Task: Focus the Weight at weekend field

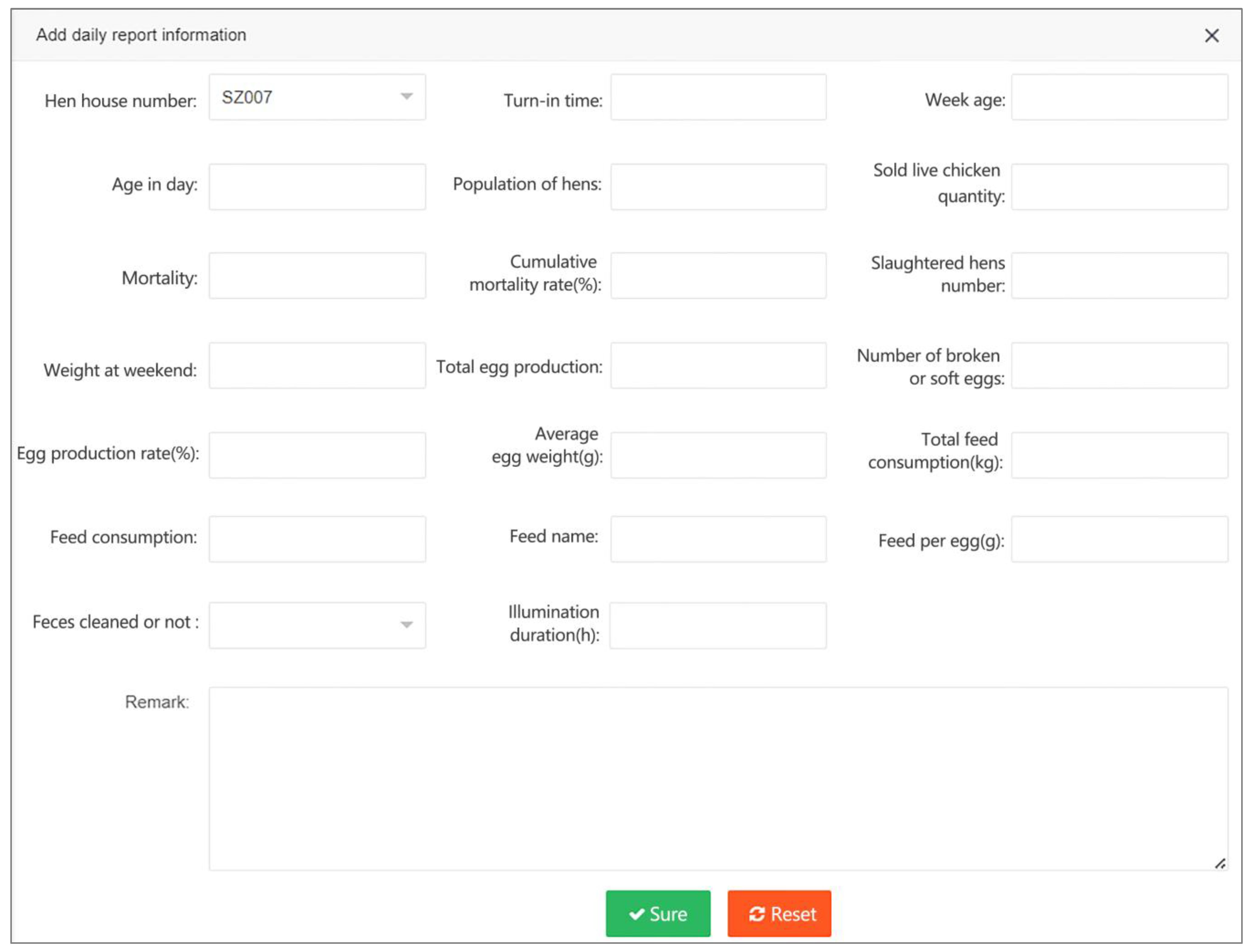Action: click(317, 365)
